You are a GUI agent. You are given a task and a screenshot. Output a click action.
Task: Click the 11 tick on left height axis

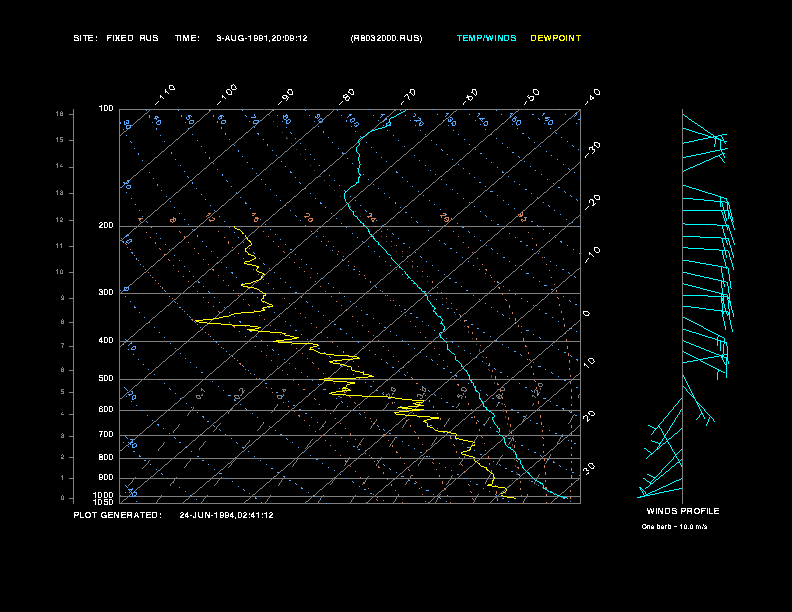pyautogui.click(x=60, y=246)
